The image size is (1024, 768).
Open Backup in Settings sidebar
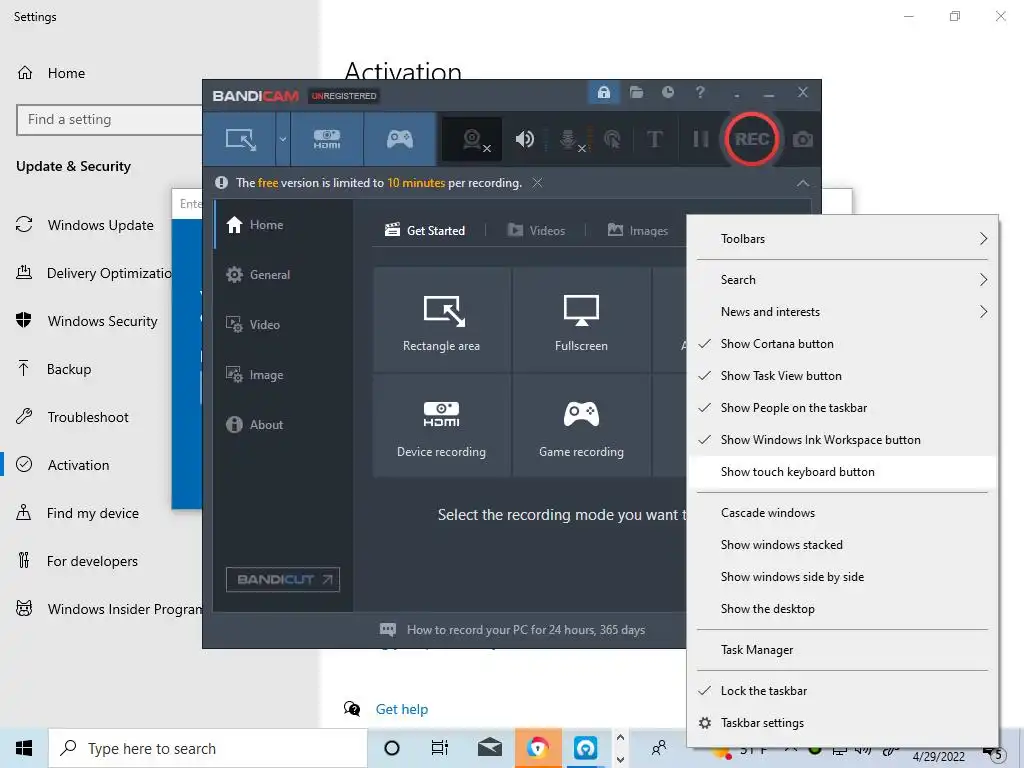click(54, 370)
